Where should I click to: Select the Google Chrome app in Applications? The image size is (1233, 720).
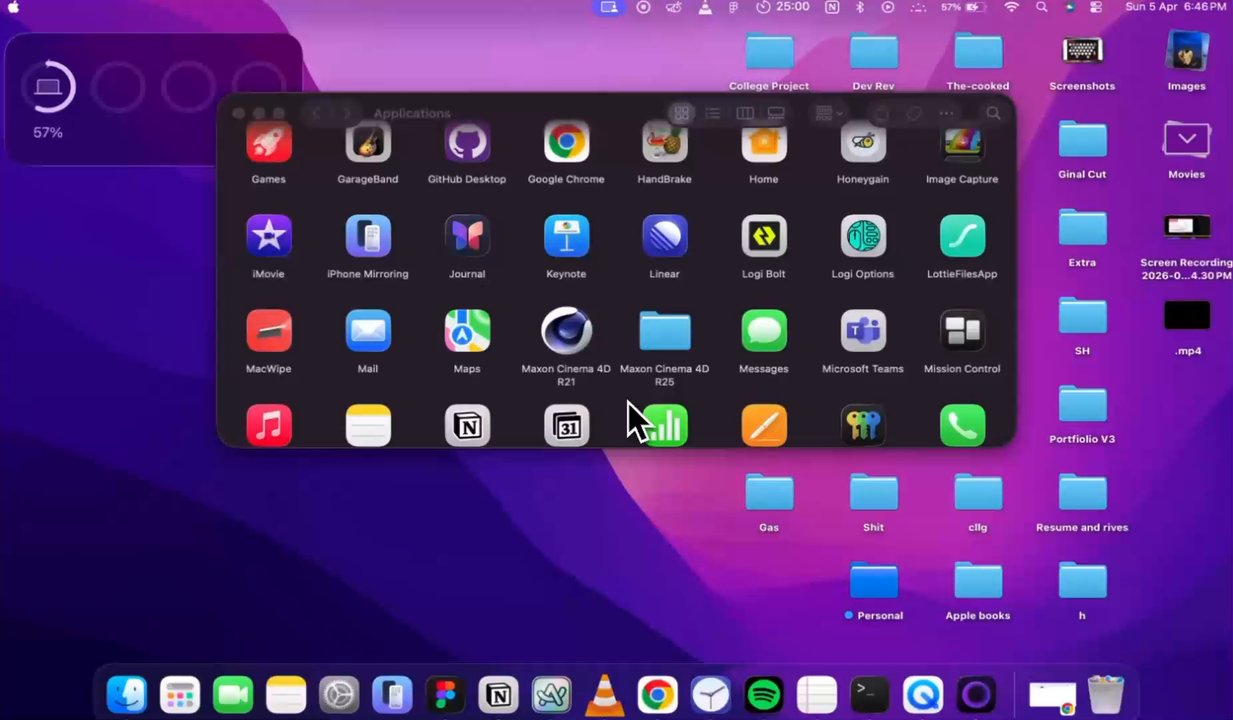[x=566, y=144]
